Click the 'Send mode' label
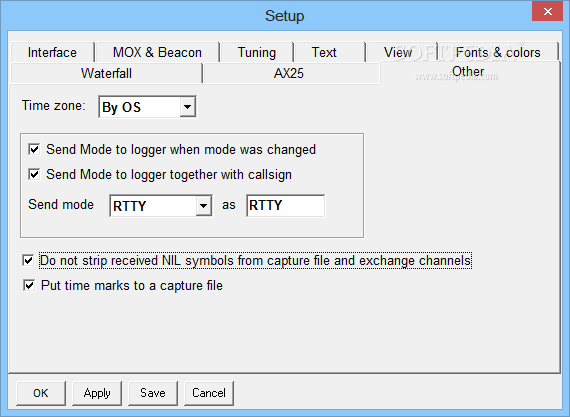This screenshot has width=570, height=417. [x=61, y=204]
